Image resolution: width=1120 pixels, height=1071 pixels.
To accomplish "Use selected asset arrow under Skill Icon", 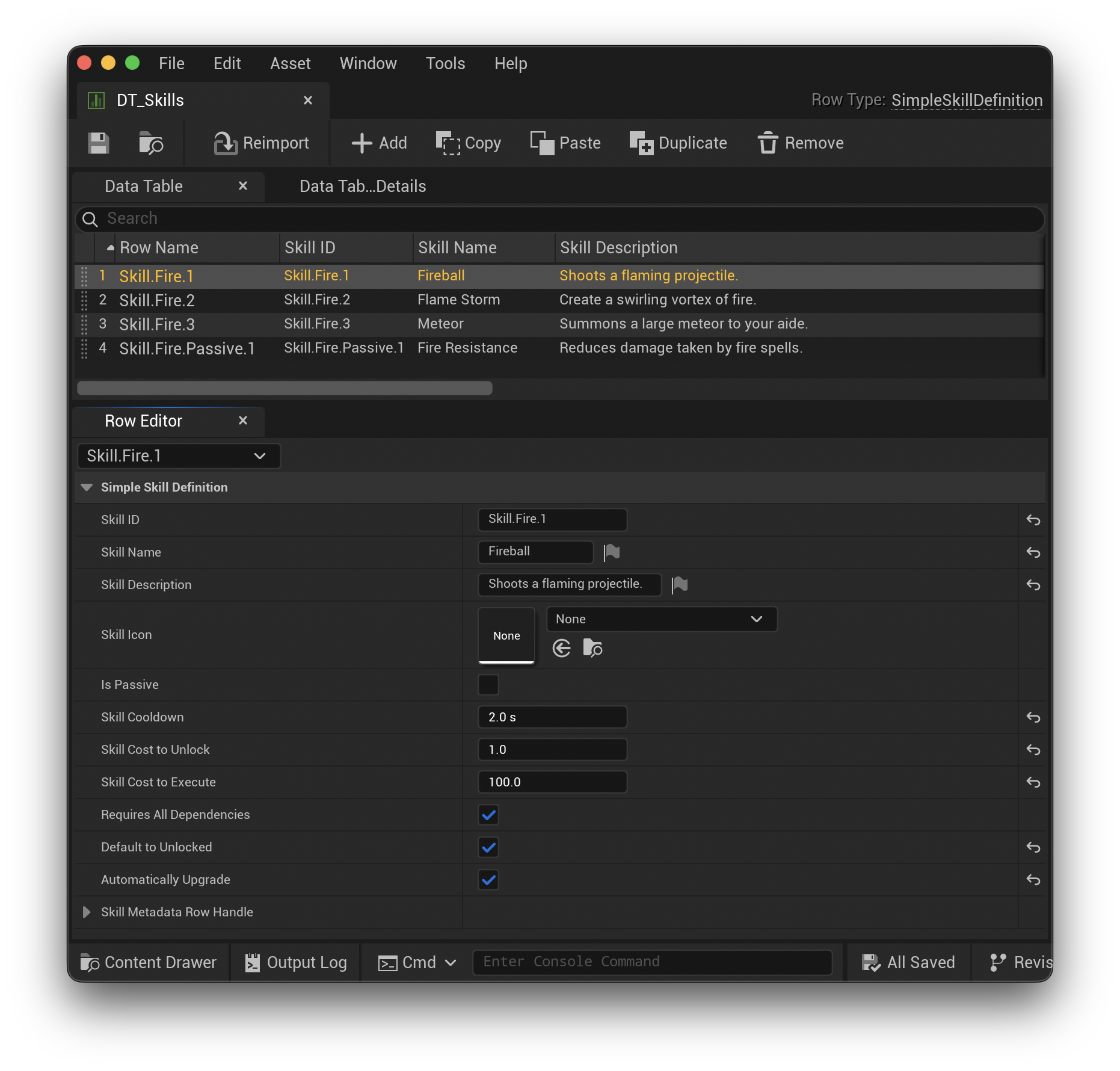I will pos(561,648).
